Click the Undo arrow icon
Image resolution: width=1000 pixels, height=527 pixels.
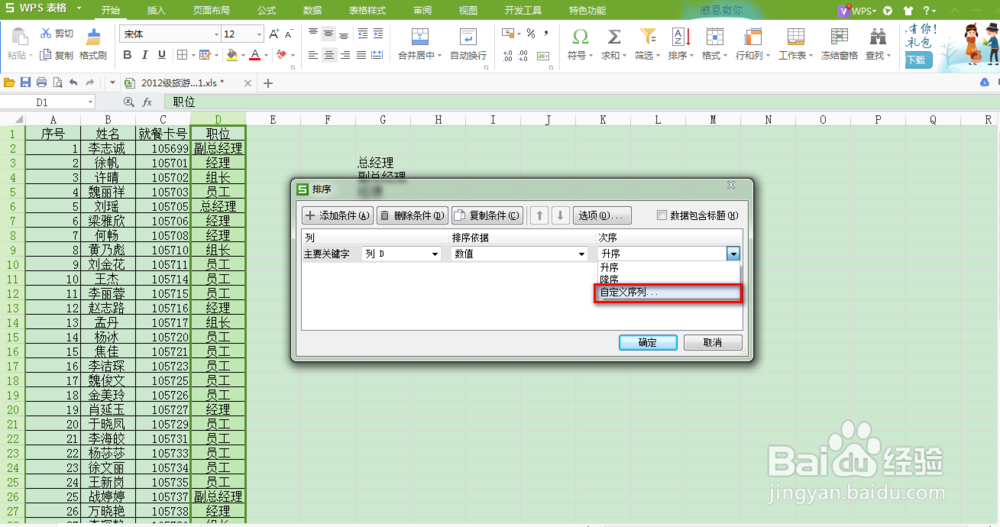tap(73, 82)
